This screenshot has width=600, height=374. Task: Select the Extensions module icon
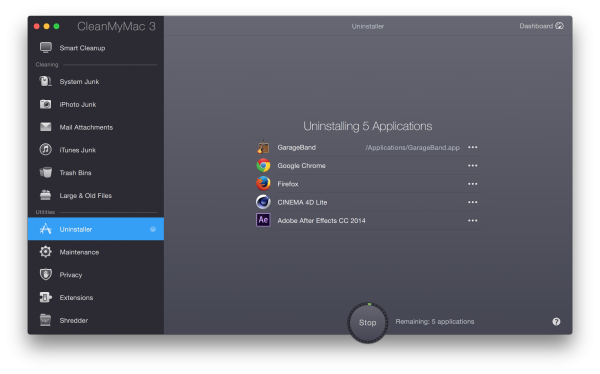click(46, 297)
